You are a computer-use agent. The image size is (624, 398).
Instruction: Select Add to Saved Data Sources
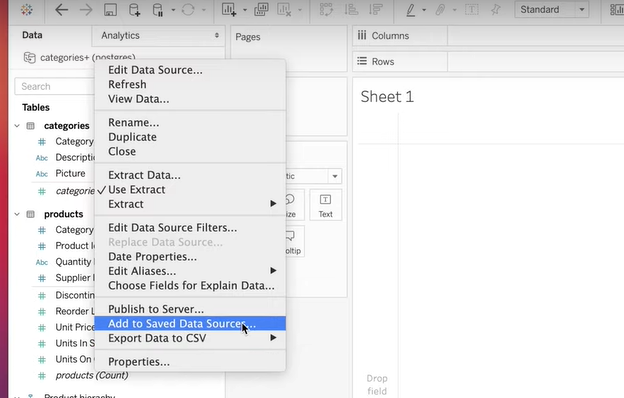coord(190,324)
